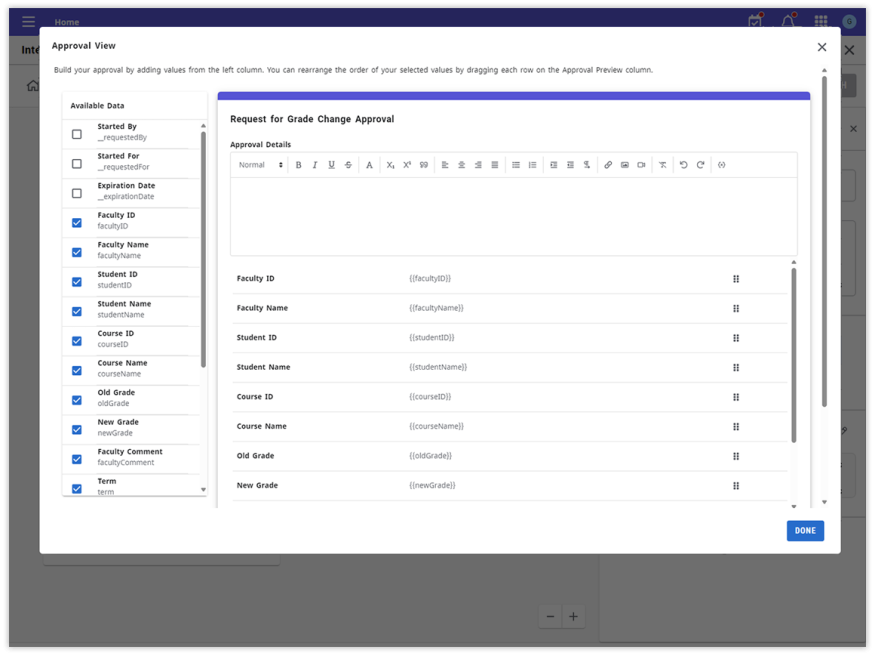Click the Faculty ID row drag handle
This screenshot has height=656, width=875.
click(736, 279)
